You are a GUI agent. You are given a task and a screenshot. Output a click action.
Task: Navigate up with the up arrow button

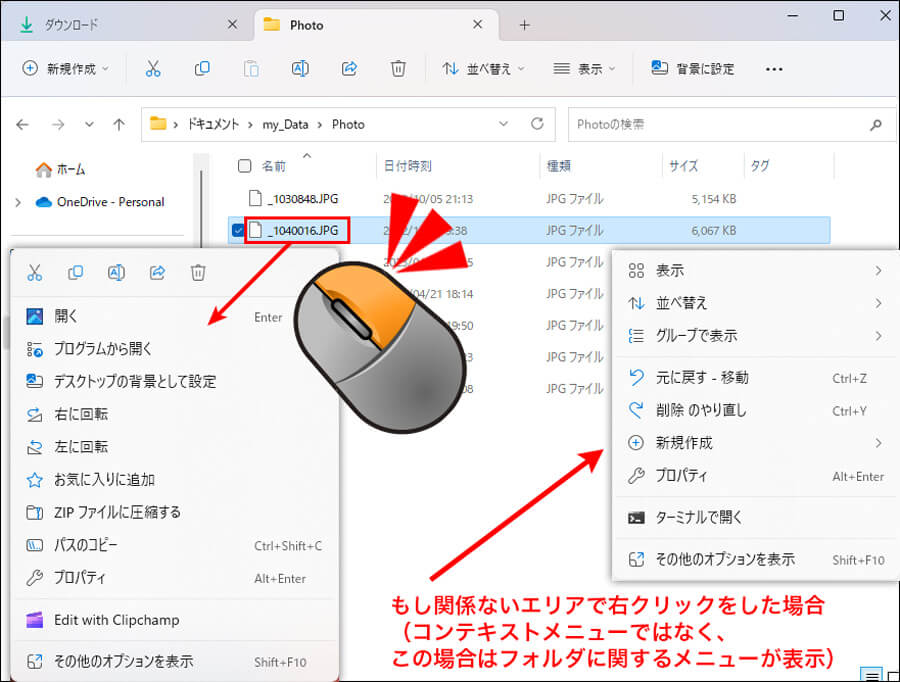point(119,125)
